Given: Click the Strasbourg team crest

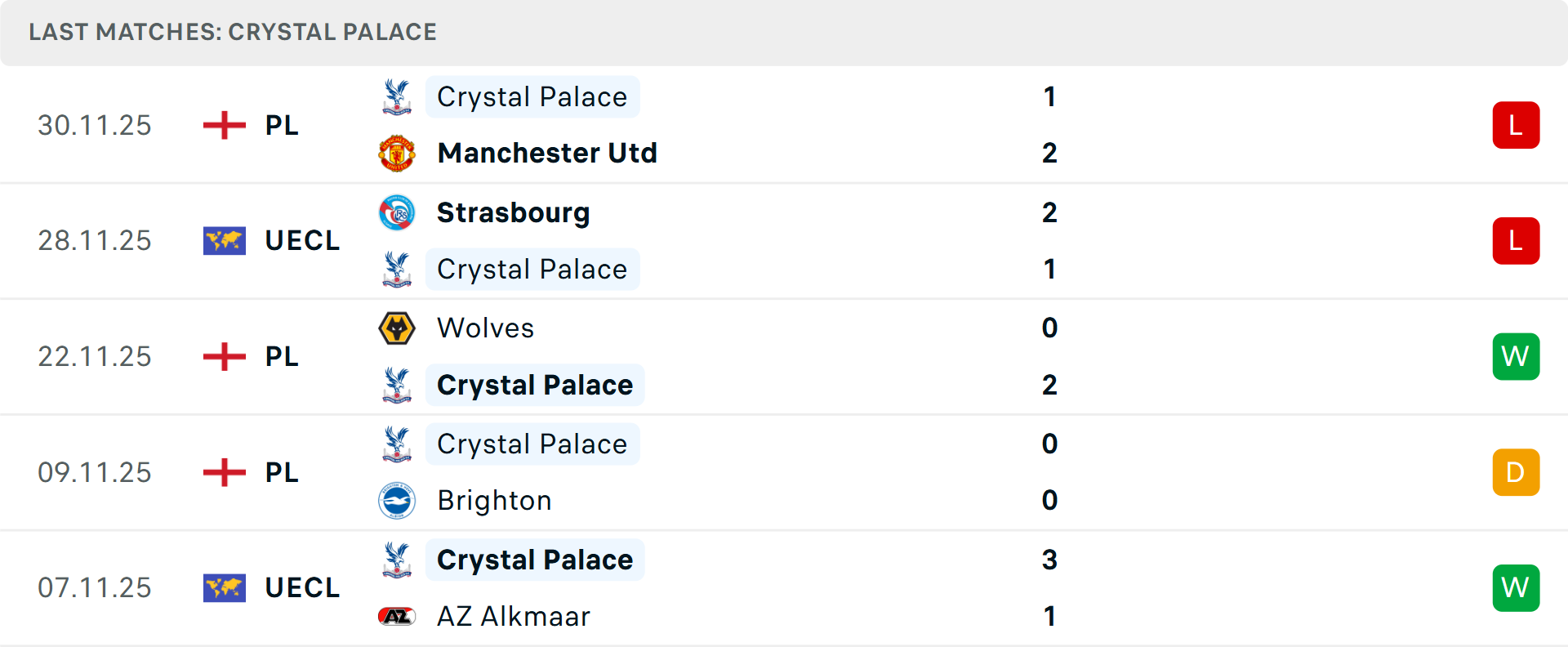Looking at the screenshot, I should click(x=397, y=212).
